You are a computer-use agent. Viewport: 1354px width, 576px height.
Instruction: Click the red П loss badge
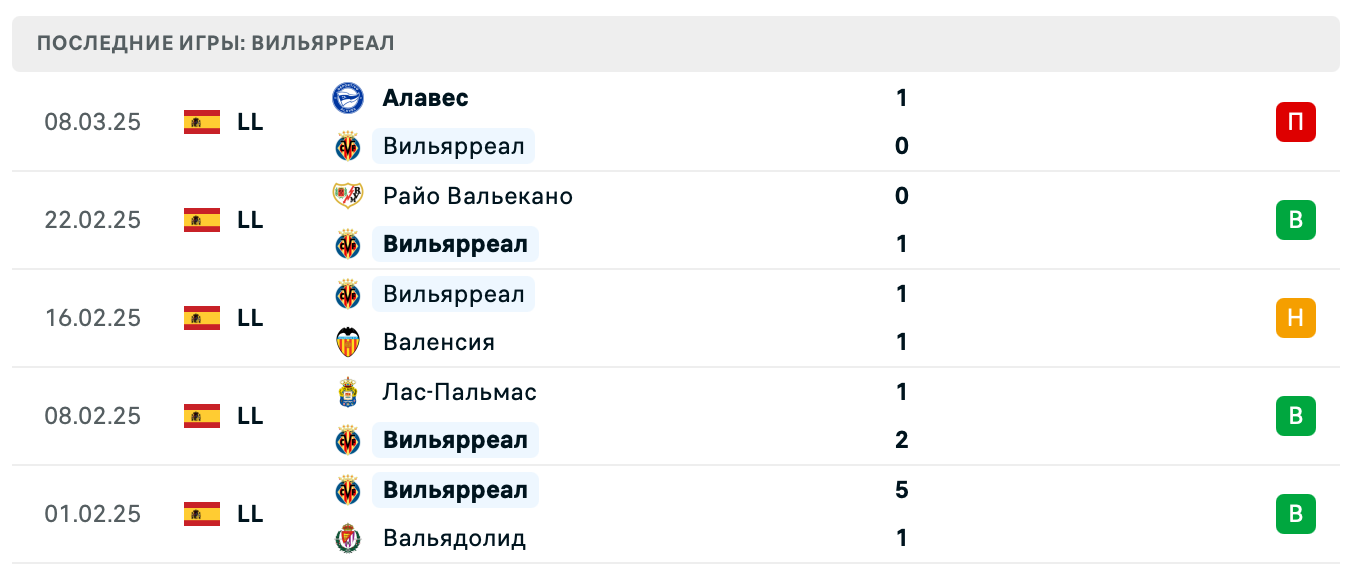[x=1295, y=122]
